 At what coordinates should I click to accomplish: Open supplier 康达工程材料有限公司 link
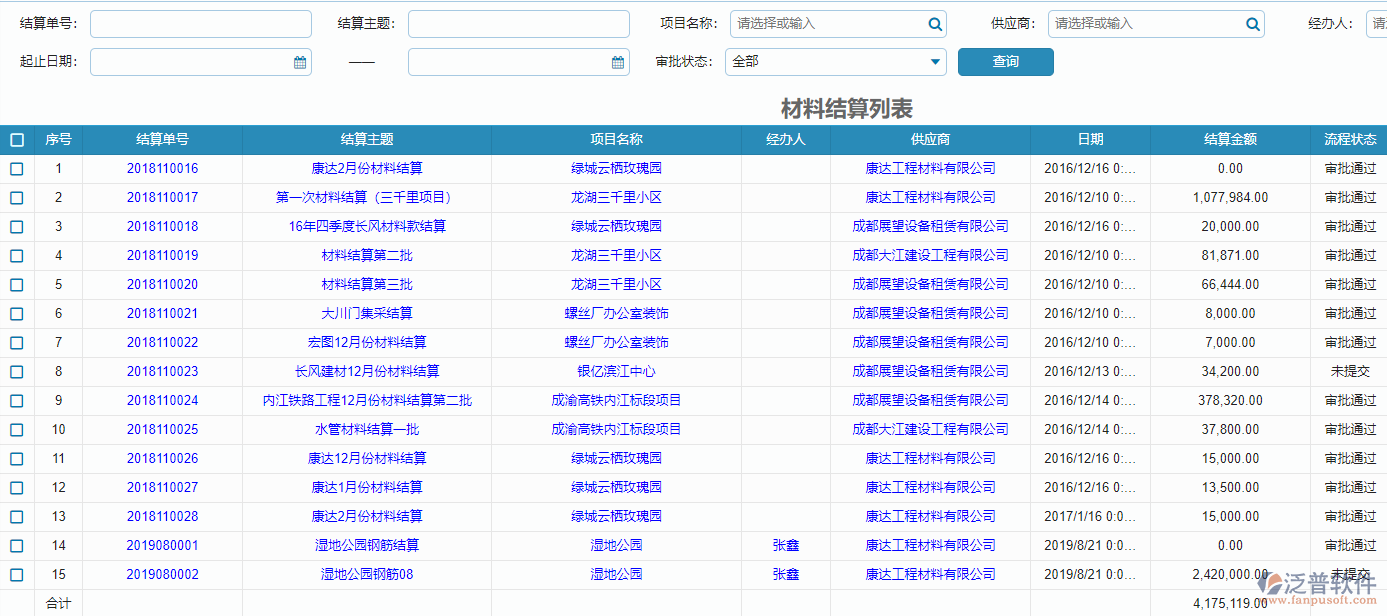pyautogui.click(x=930, y=168)
